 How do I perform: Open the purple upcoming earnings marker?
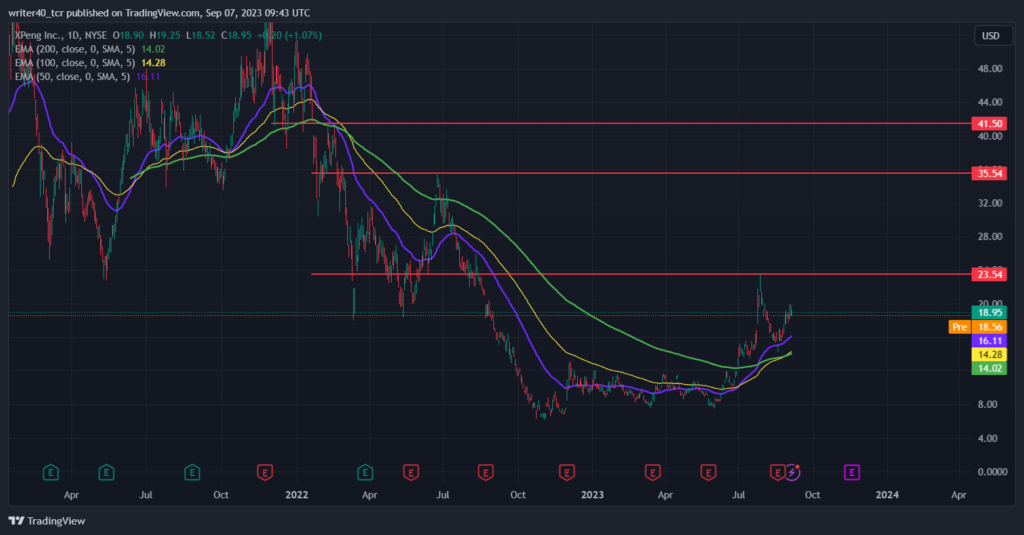[x=852, y=472]
